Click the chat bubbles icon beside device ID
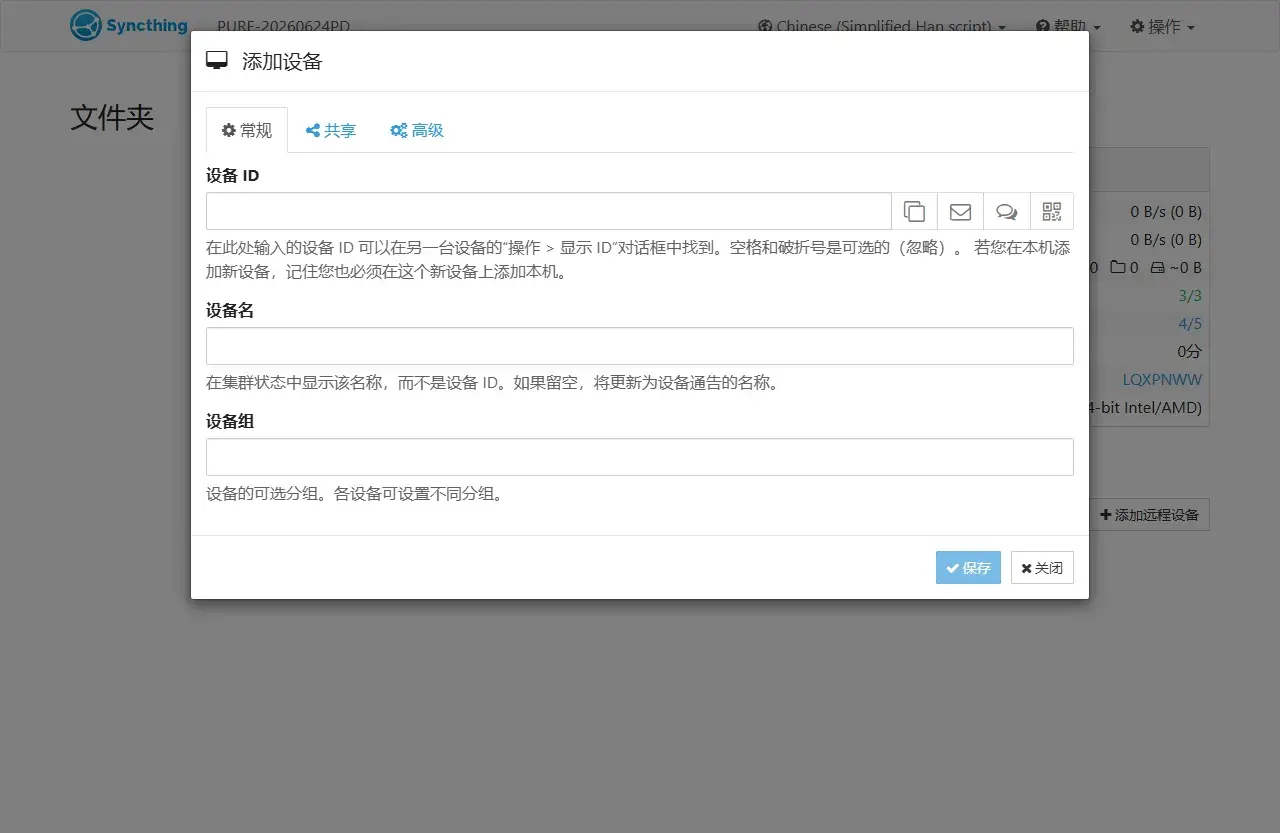The height and width of the screenshot is (833, 1280). 1006,211
